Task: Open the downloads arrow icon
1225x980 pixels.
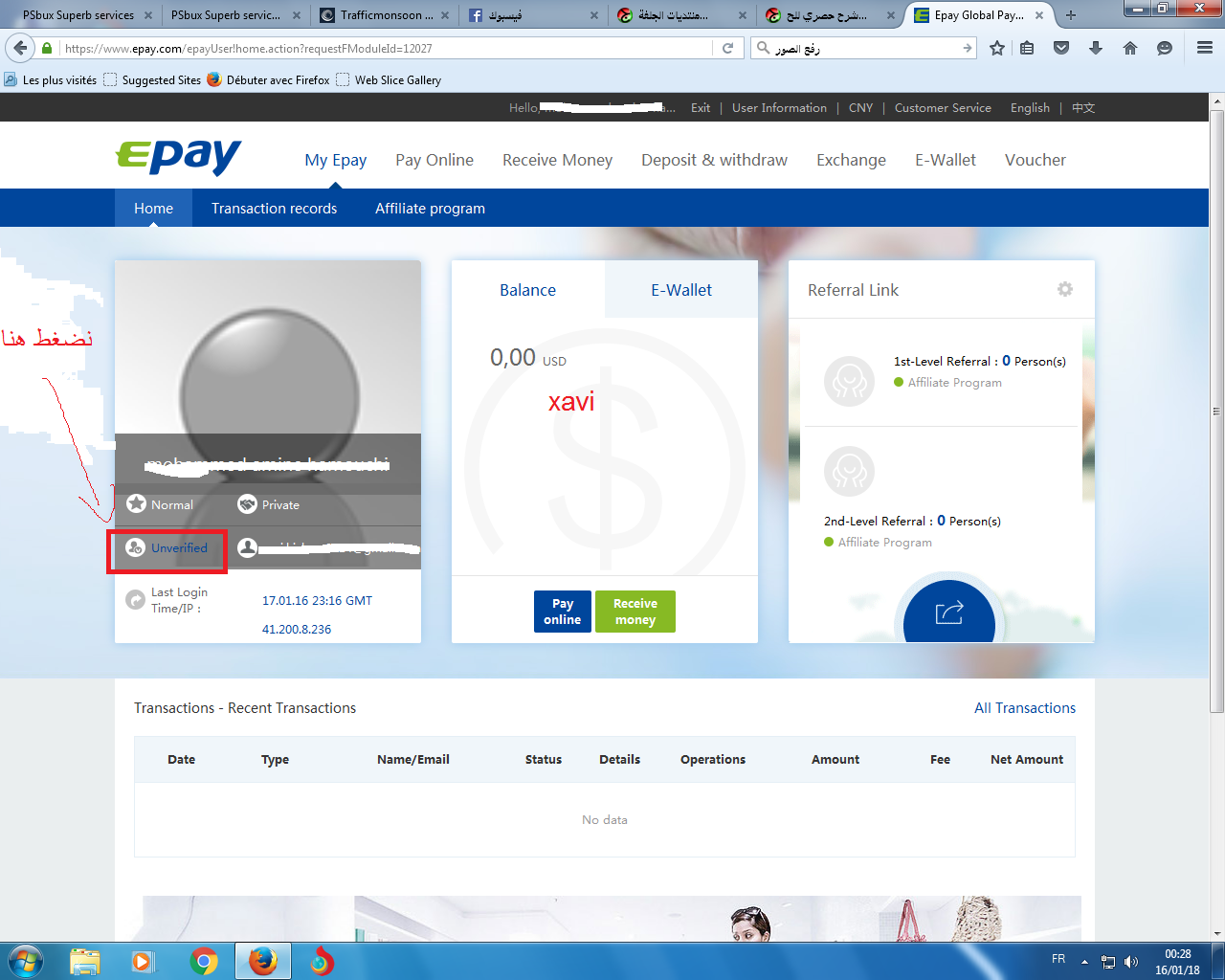Action: click(1096, 48)
